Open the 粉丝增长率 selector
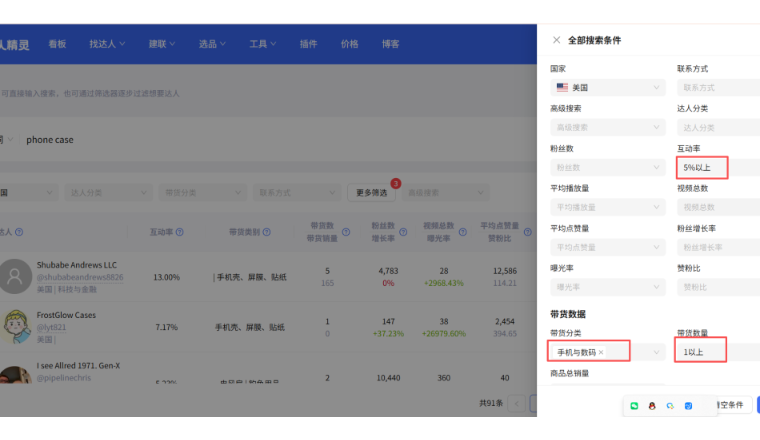The height and width of the screenshot is (440, 760). (x=718, y=247)
